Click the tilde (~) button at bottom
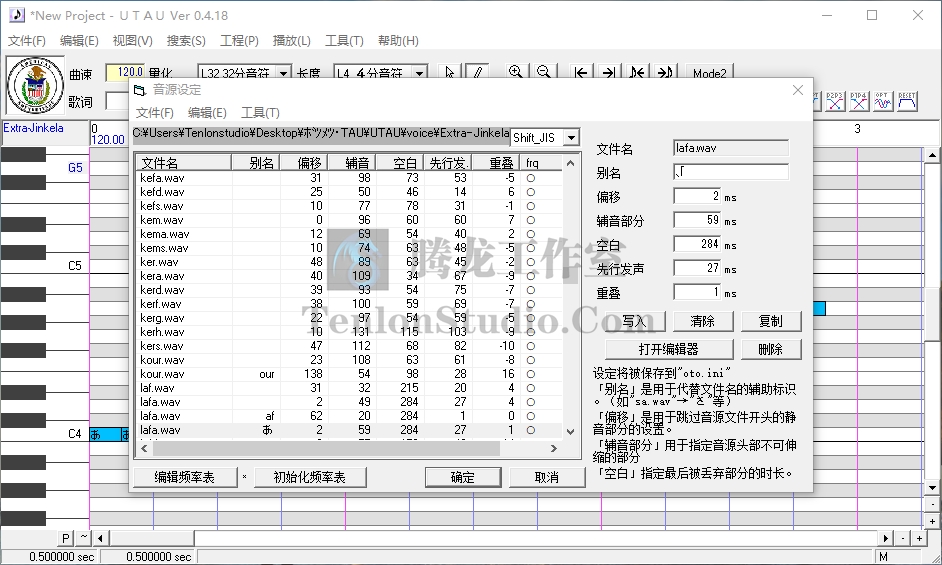This screenshot has height=565, width=942. [x=83, y=538]
